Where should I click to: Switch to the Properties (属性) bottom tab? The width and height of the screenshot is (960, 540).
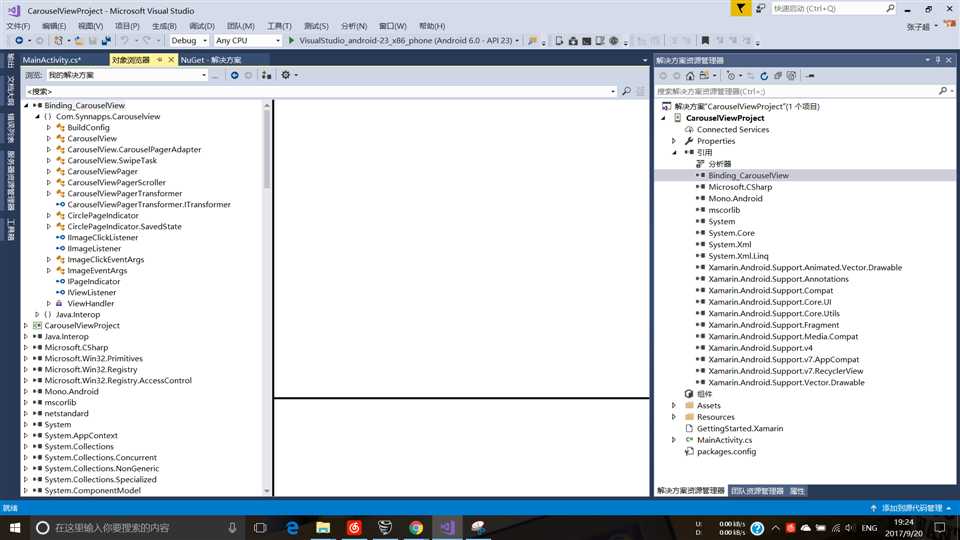797,491
